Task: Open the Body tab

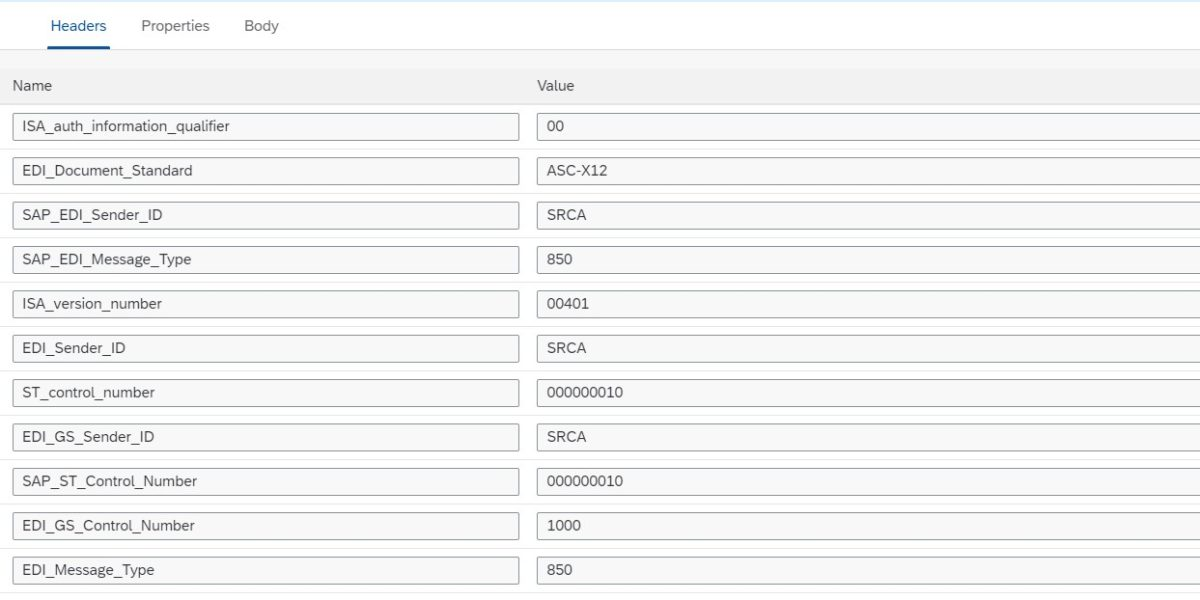Action: [261, 26]
